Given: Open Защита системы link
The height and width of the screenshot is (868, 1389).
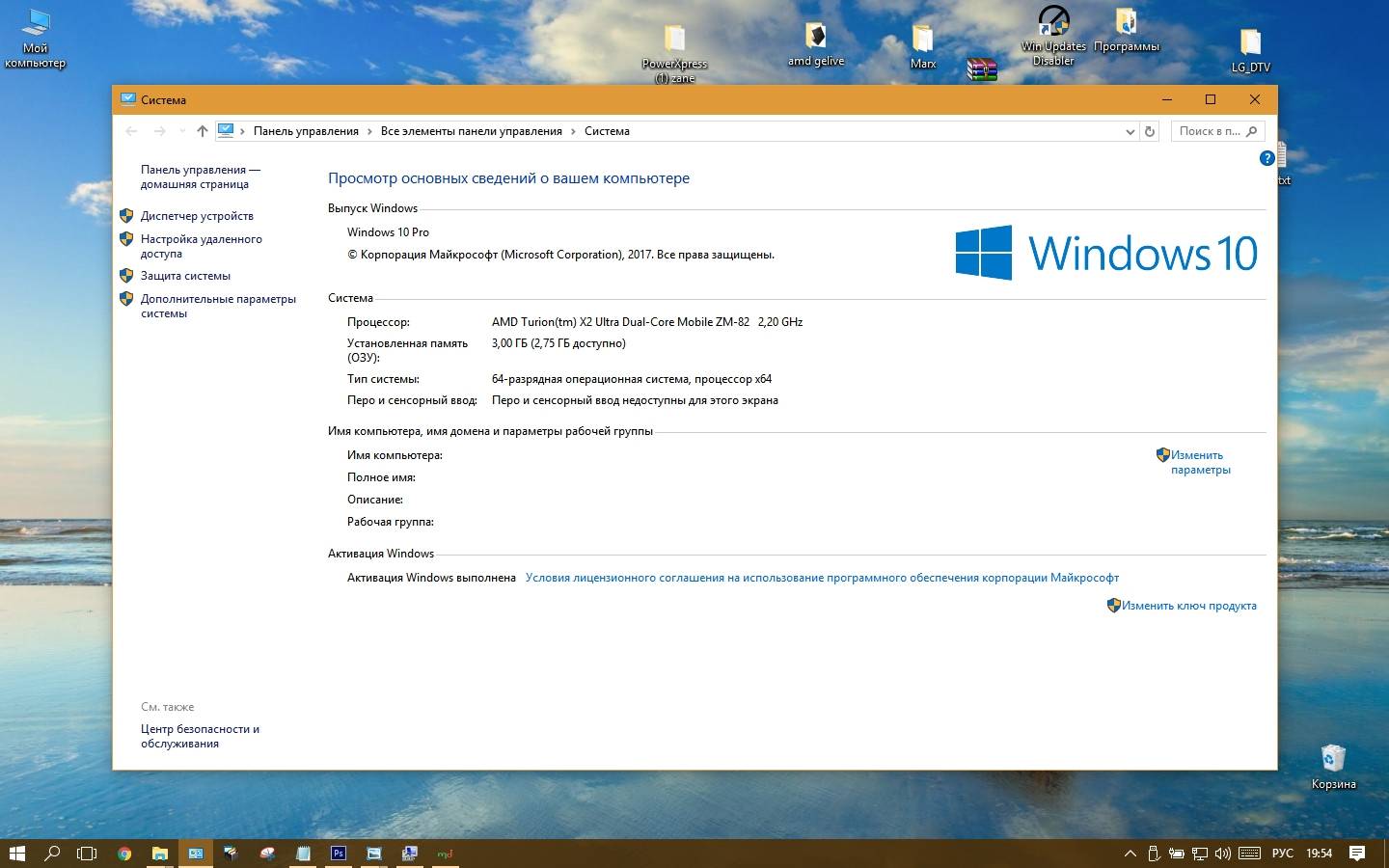Looking at the screenshot, I should tap(185, 276).
